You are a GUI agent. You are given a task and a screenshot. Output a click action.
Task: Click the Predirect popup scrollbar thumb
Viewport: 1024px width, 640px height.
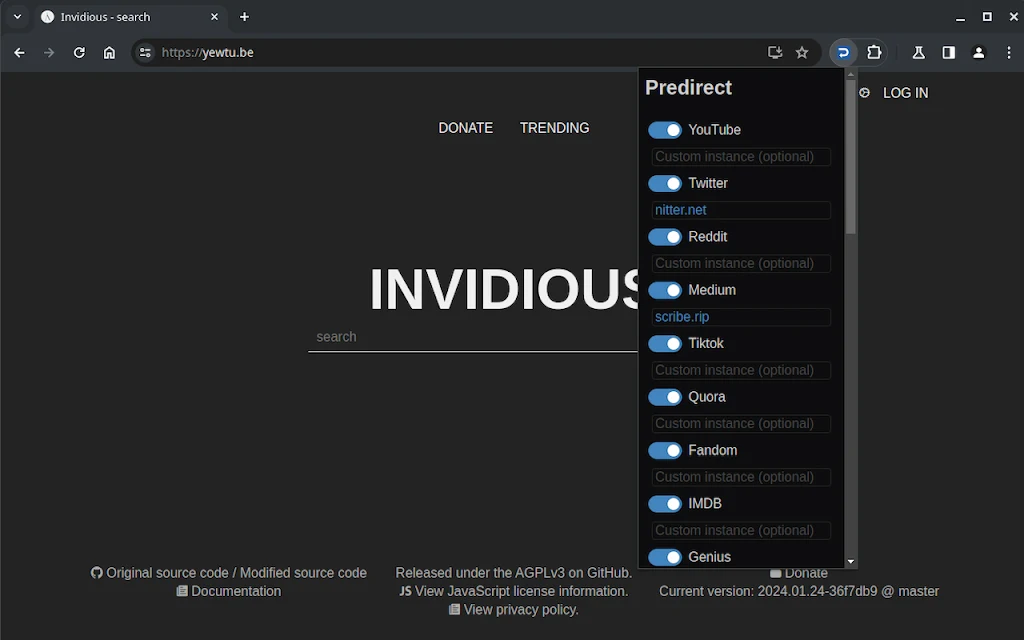[850, 157]
